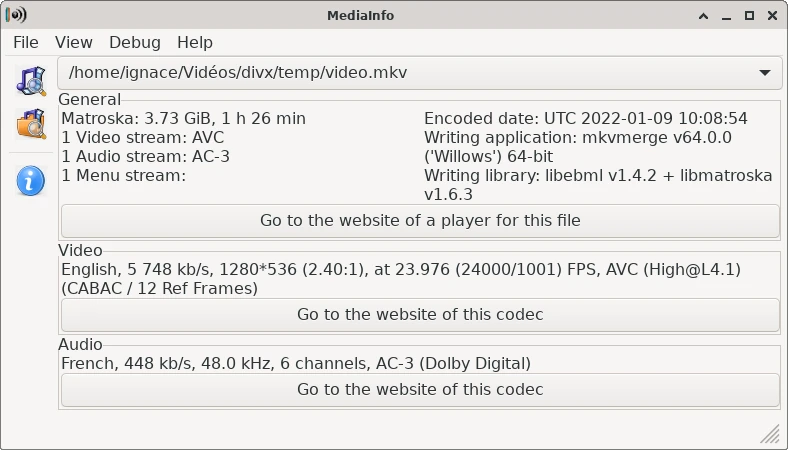Expand the file path dropdown arrow
The height and width of the screenshot is (450, 788).
click(765, 73)
